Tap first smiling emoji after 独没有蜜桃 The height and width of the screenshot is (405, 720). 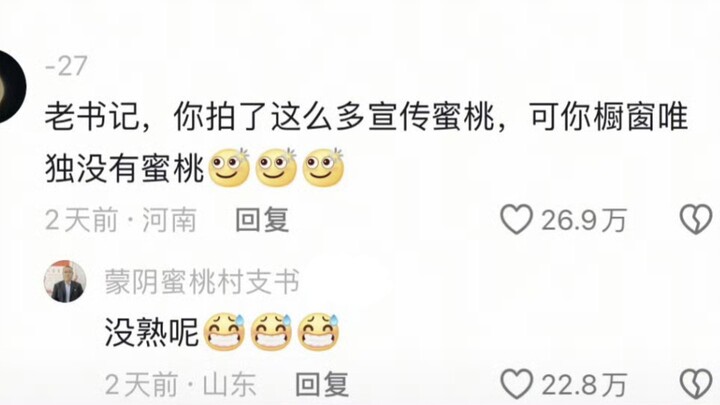[x=229, y=167]
